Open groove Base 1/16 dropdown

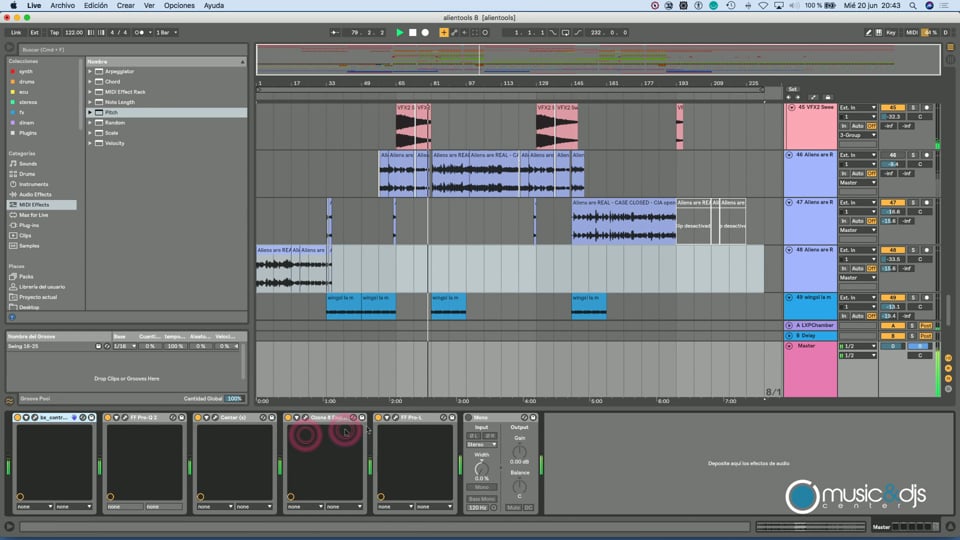tap(124, 347)
